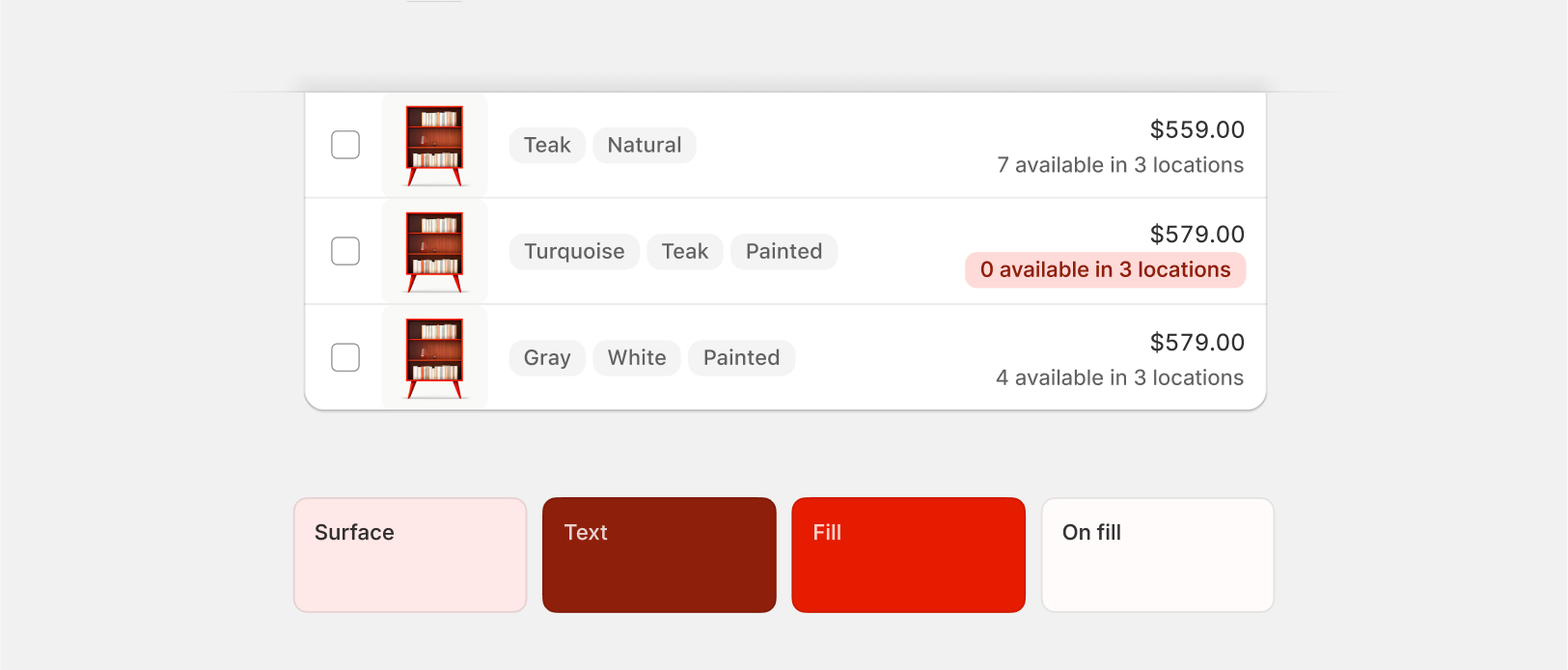
Task: Check the Teak Natural variant checkbox
Action: (x=345, y=145)
